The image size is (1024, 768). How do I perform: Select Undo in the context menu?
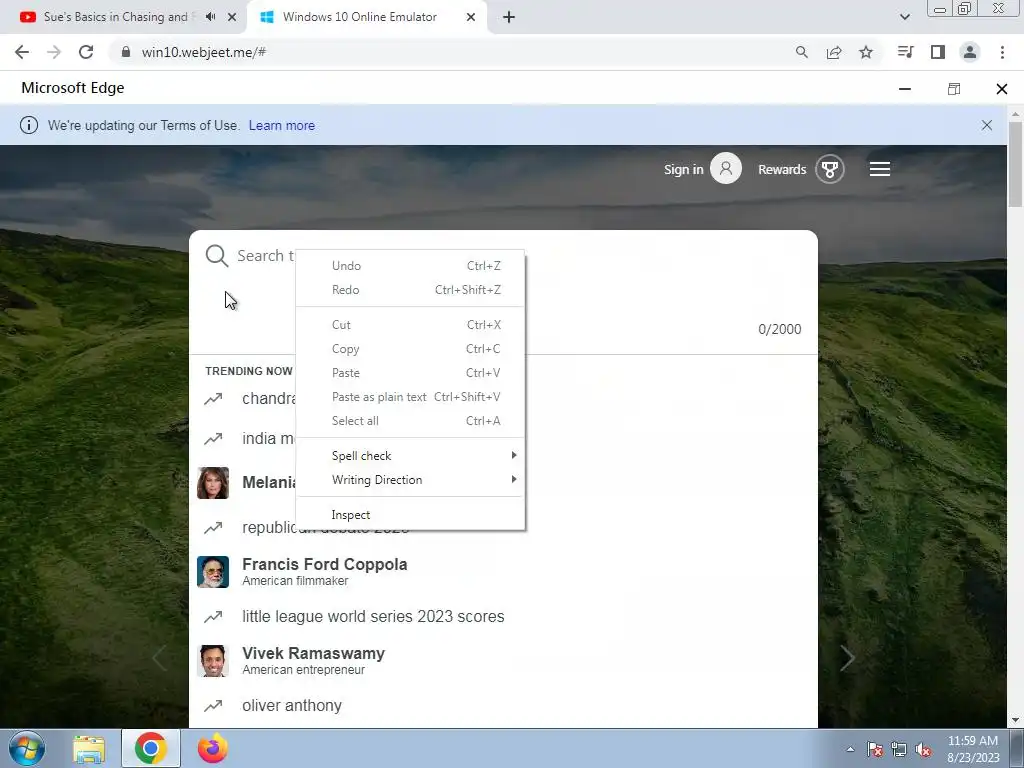410,266
